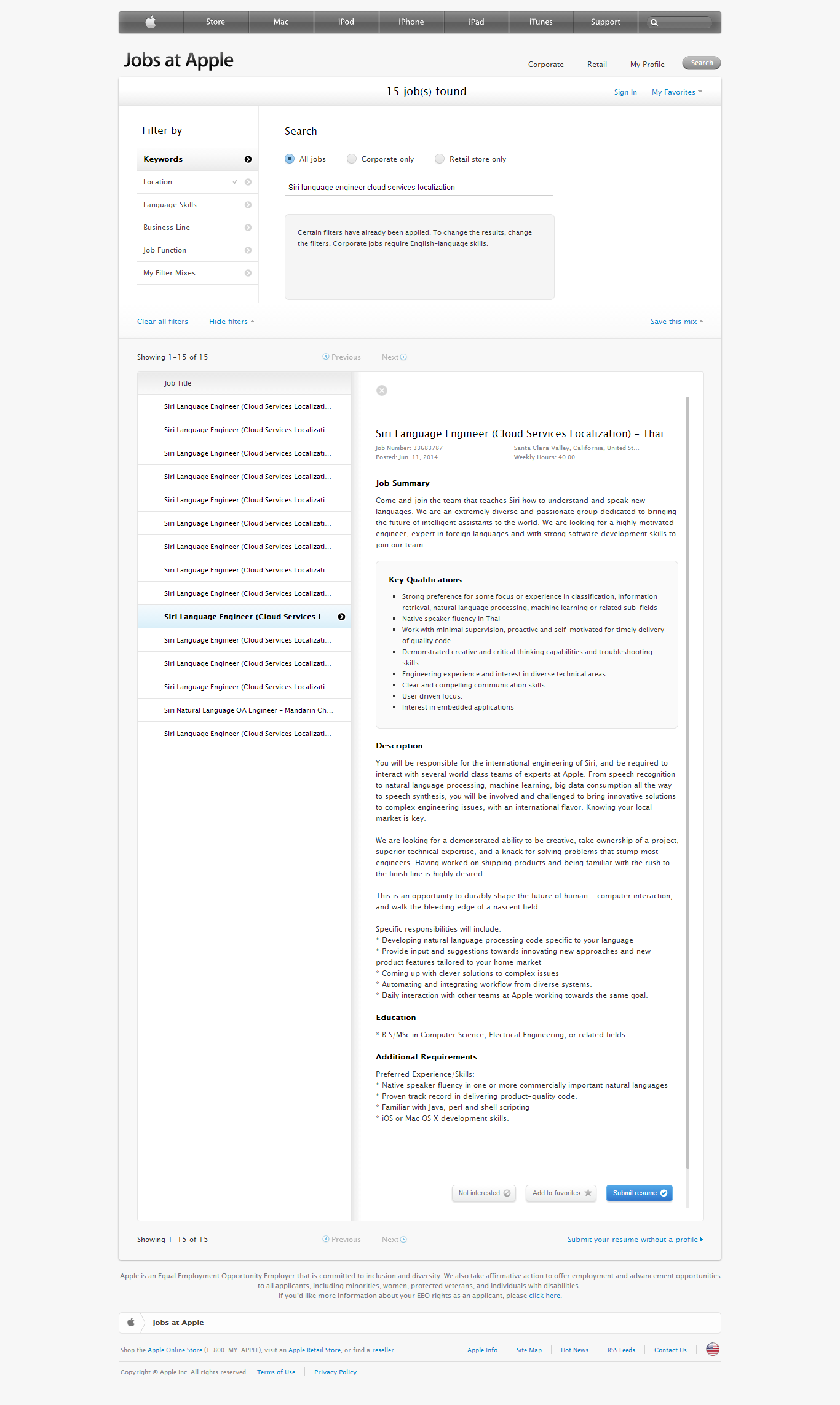Select the Corporate only radio button
This screenshot has width=840, height=1405.
point(352,159)
